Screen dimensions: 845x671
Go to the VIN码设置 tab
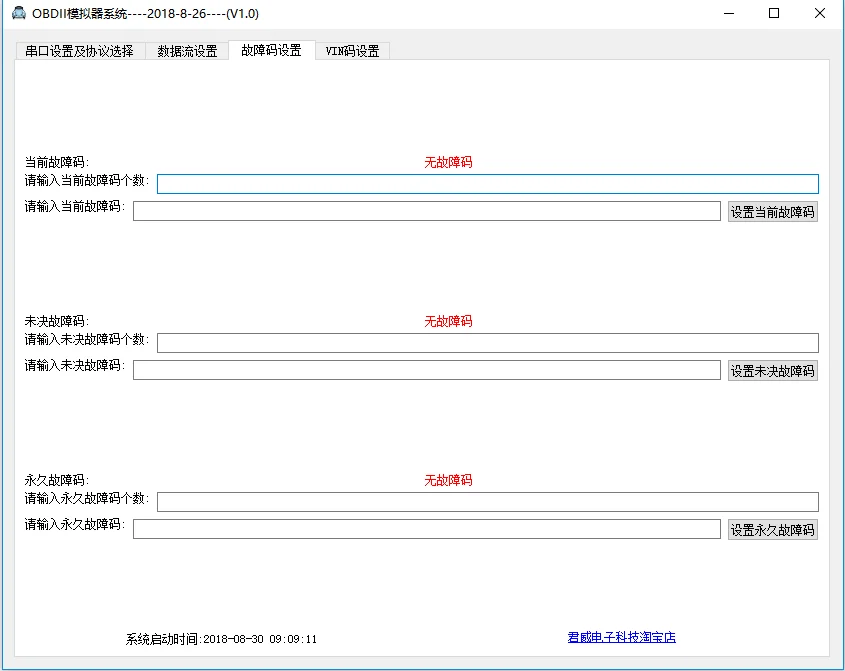coord(352,51)
